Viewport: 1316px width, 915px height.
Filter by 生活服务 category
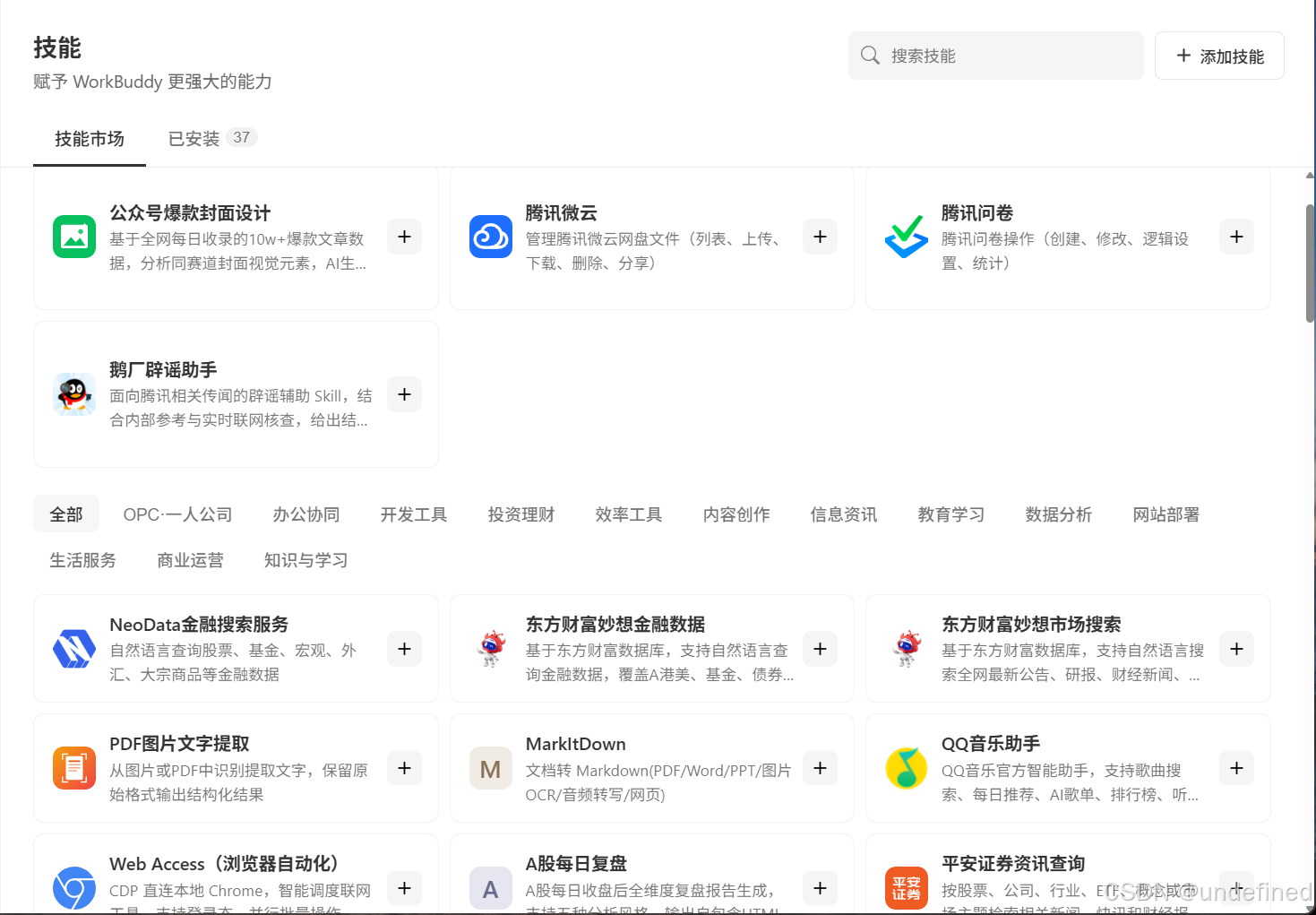83,560
